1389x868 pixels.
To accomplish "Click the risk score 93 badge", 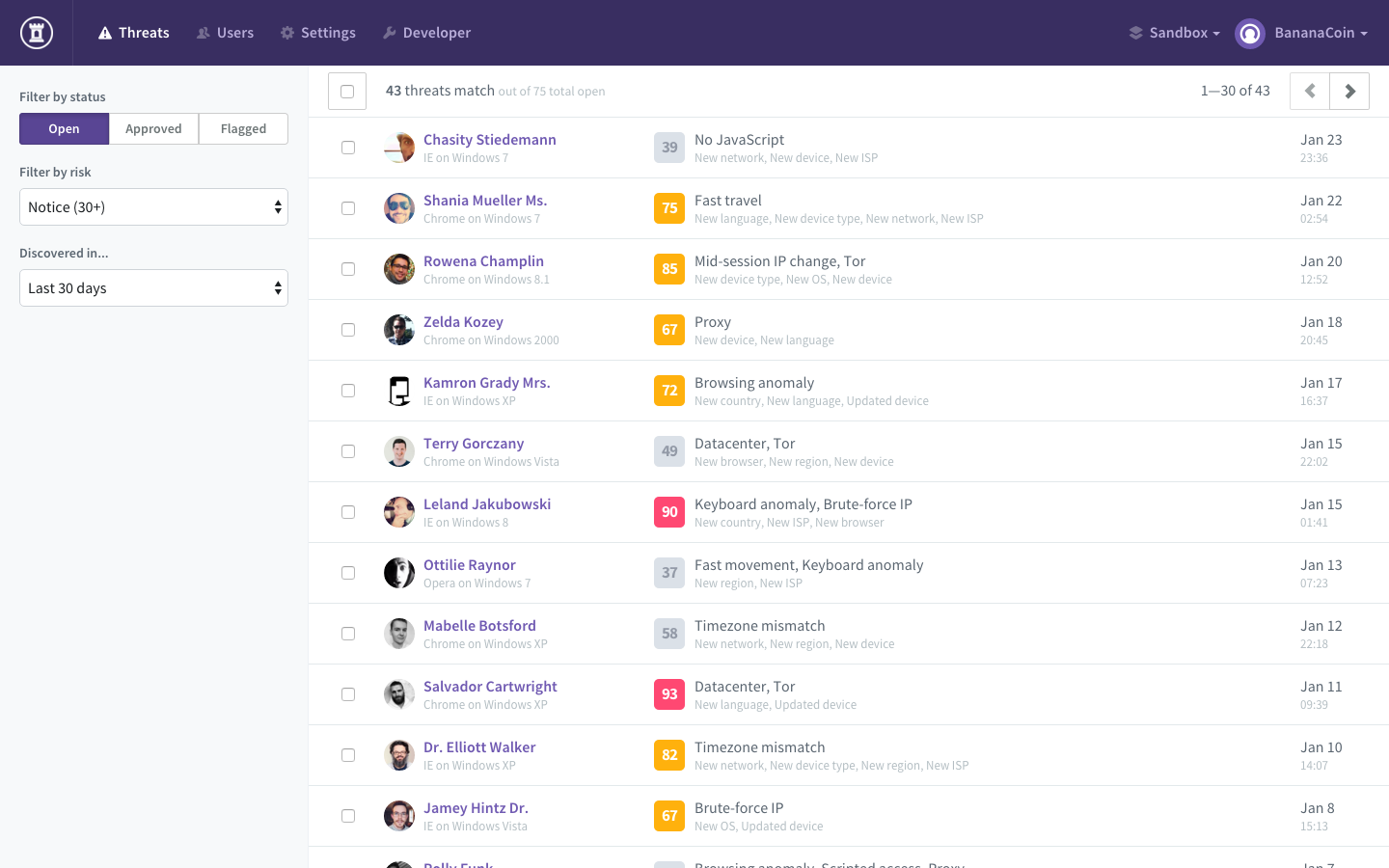I will point(669,694).
